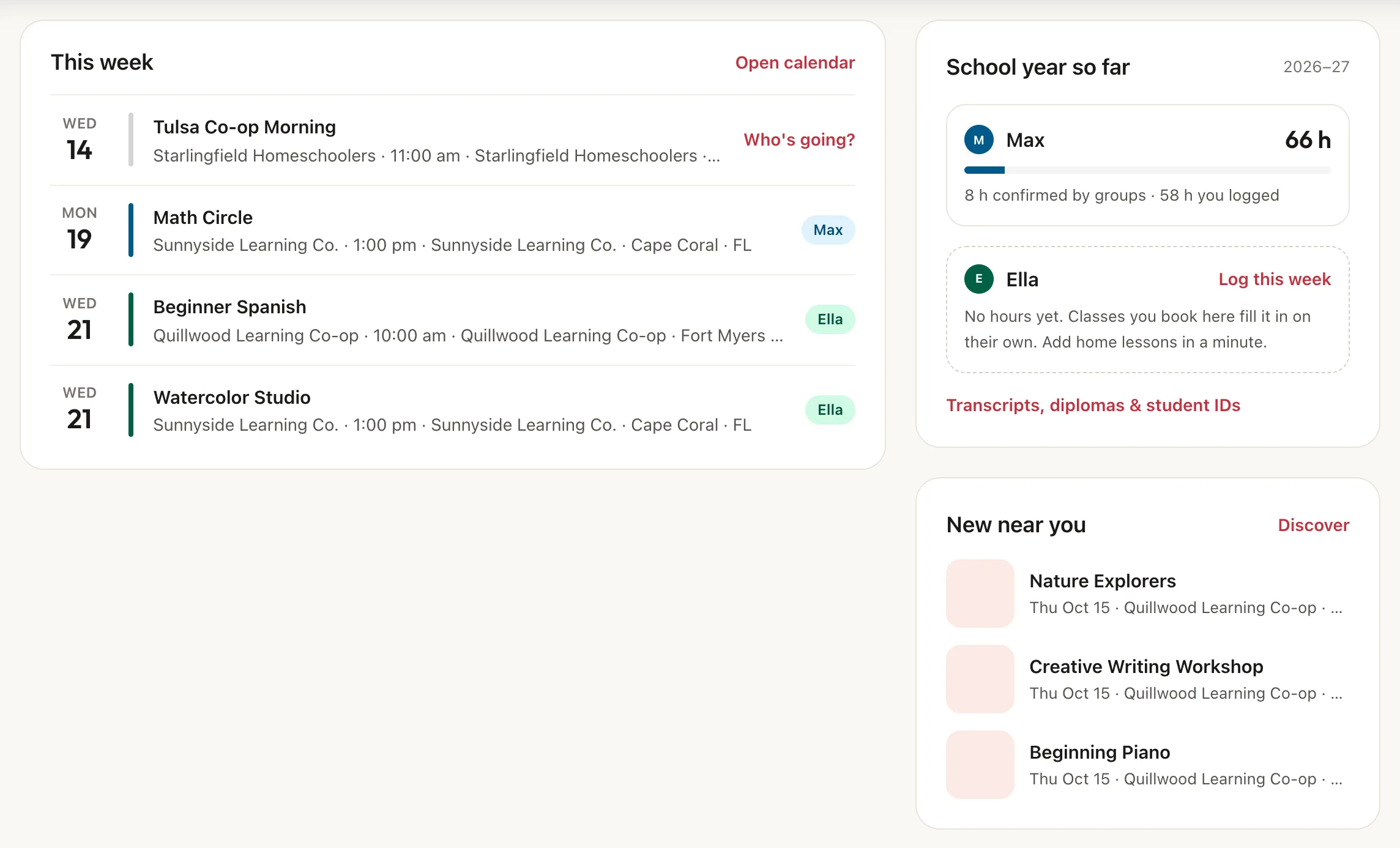1400x848 pixels.
Task: Click the Max tag on Math Circle
Action: tap(828, 230)
